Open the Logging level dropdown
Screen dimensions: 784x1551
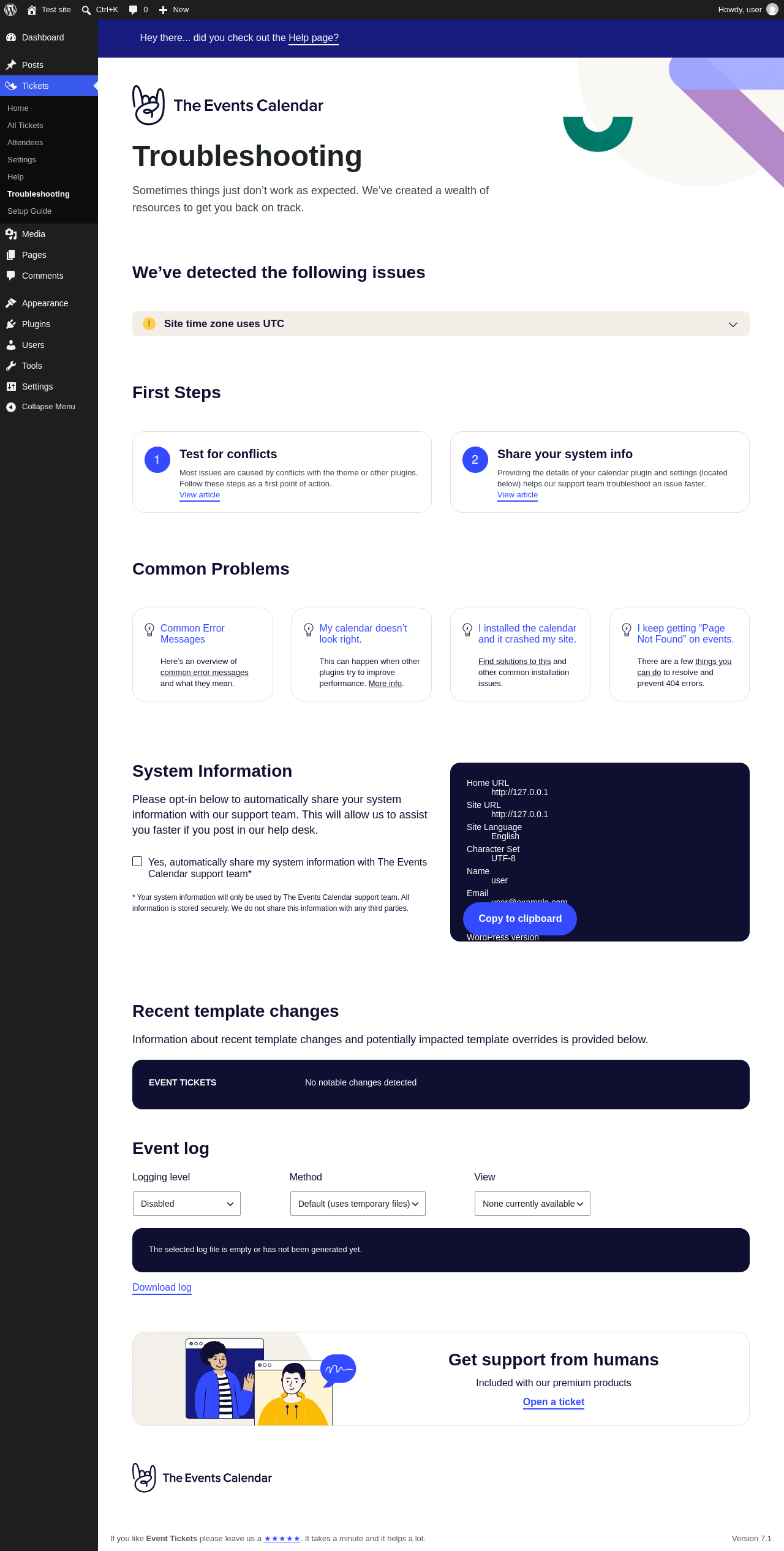187,1204
